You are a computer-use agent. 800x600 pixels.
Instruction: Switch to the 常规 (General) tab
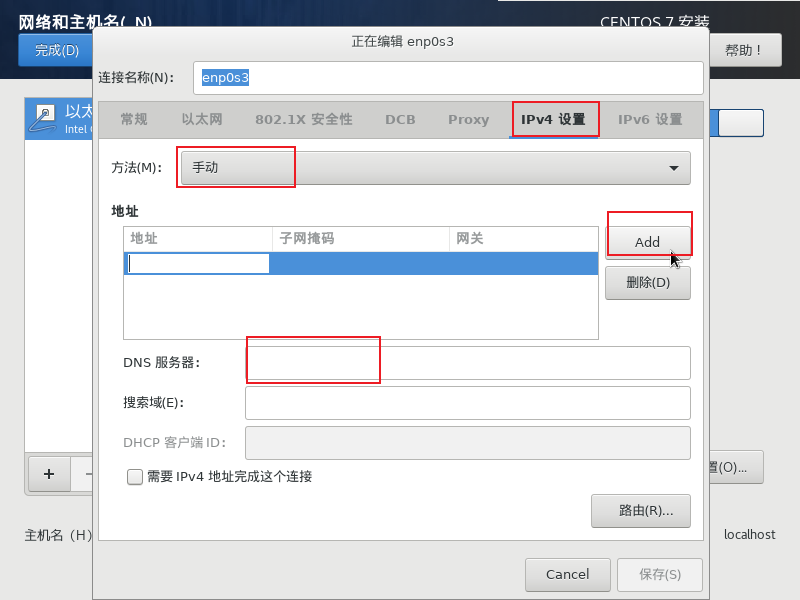pos(134,119)
